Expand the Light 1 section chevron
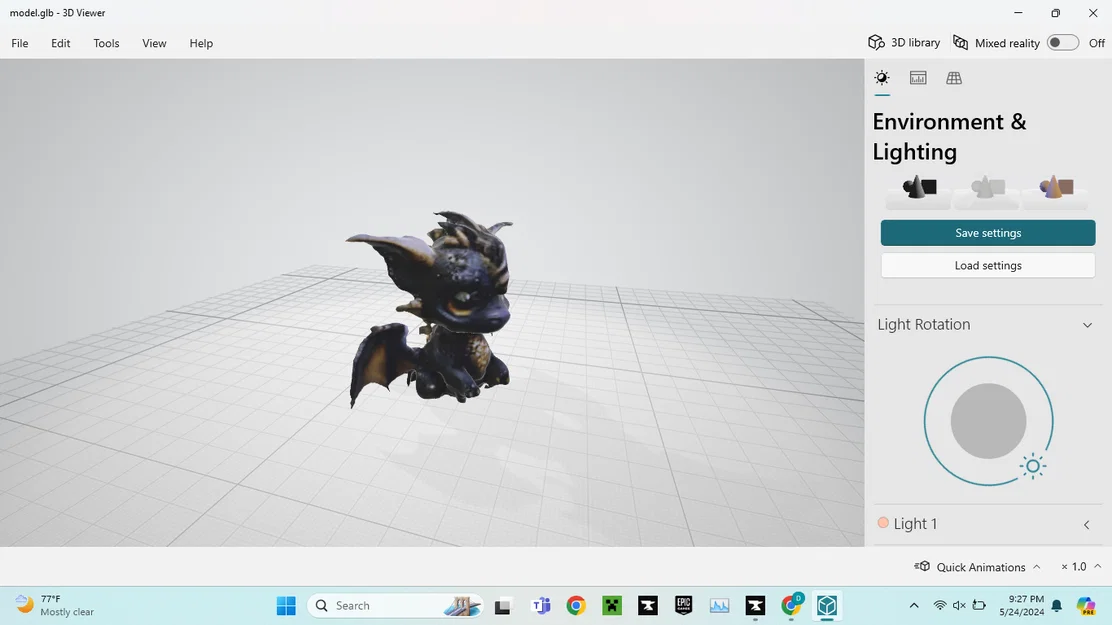This screenshot has width=1112, height=625. (1086, 524)
